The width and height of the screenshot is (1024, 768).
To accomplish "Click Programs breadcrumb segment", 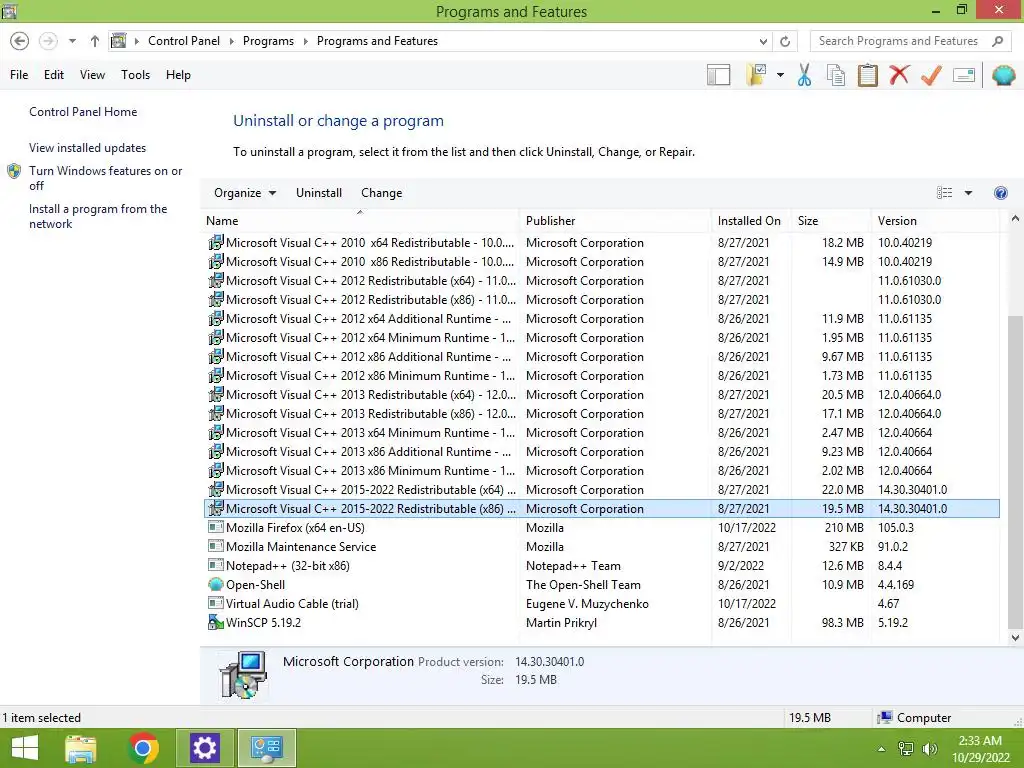I will 268,41.
